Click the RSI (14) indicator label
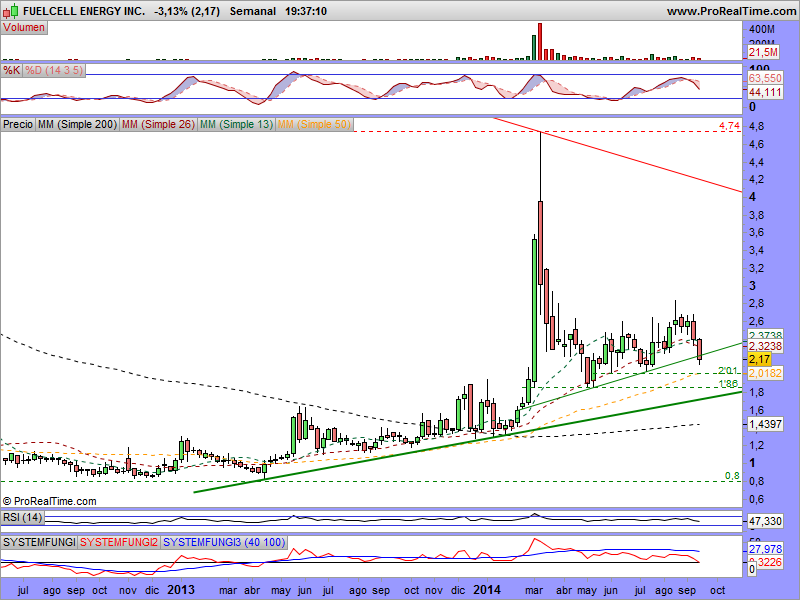Image resolution: width=800 pixels, height=600 pixels. [x=22, y=517]
